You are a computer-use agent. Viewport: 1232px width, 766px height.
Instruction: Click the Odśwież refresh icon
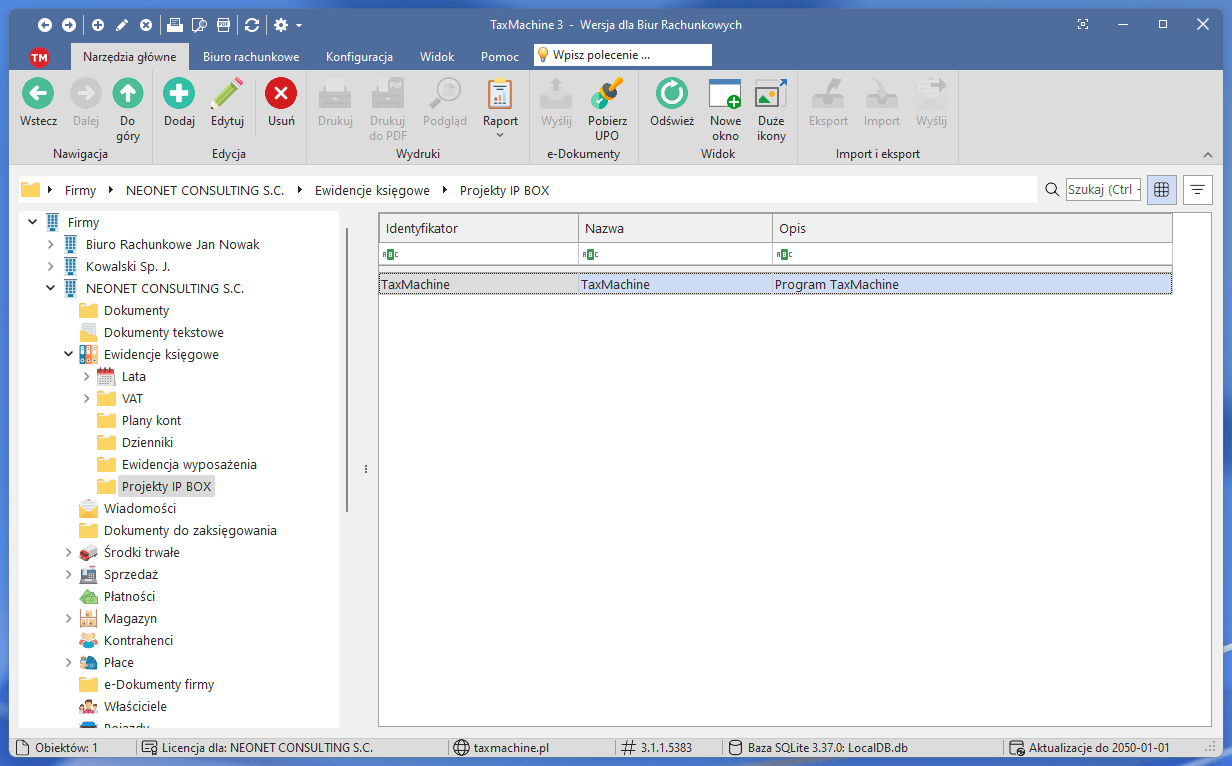[671, 95]
